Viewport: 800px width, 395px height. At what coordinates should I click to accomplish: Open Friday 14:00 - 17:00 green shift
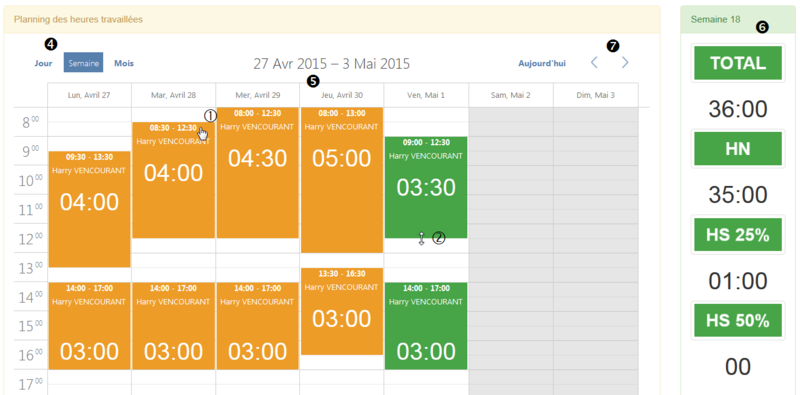point(426,326)
